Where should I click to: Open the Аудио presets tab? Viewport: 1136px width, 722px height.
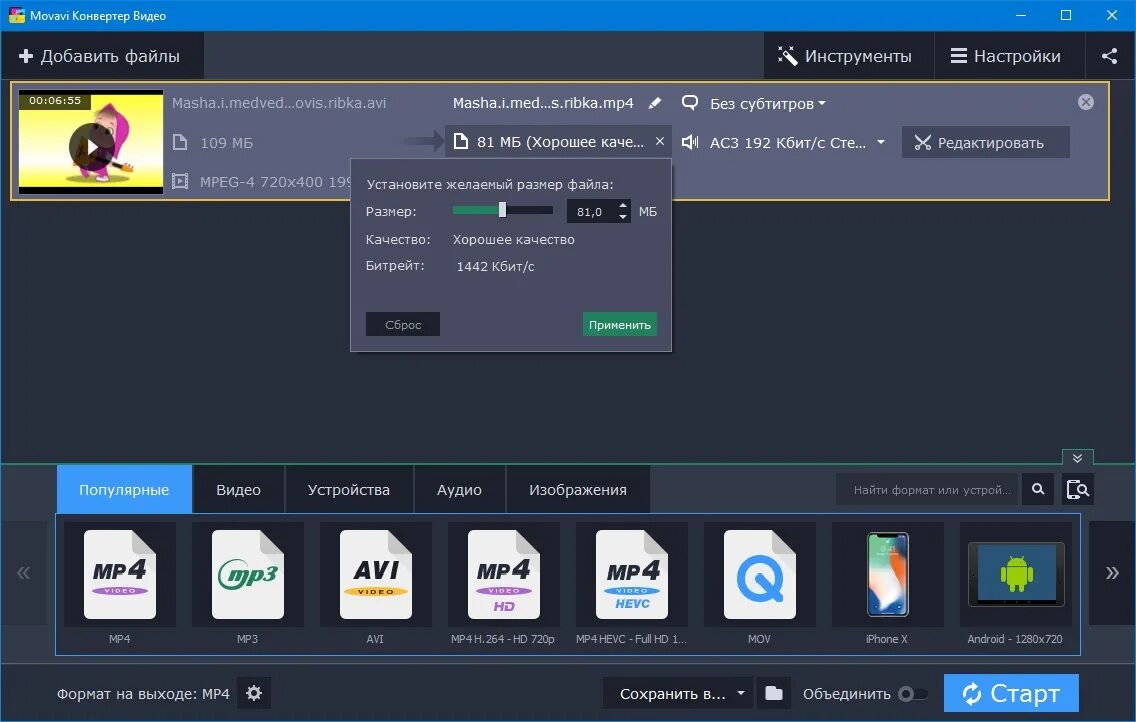point(459,489)
